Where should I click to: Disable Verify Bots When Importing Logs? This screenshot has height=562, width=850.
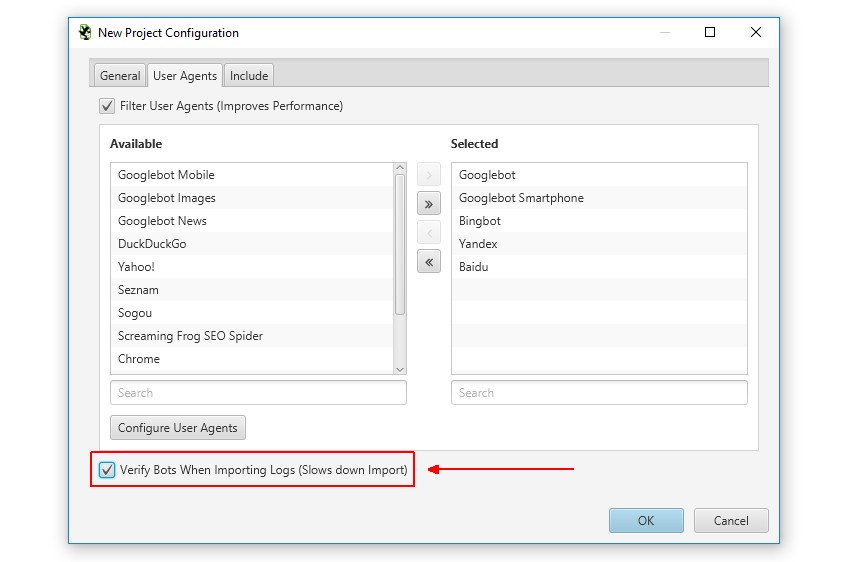click(x=107, y=469)
